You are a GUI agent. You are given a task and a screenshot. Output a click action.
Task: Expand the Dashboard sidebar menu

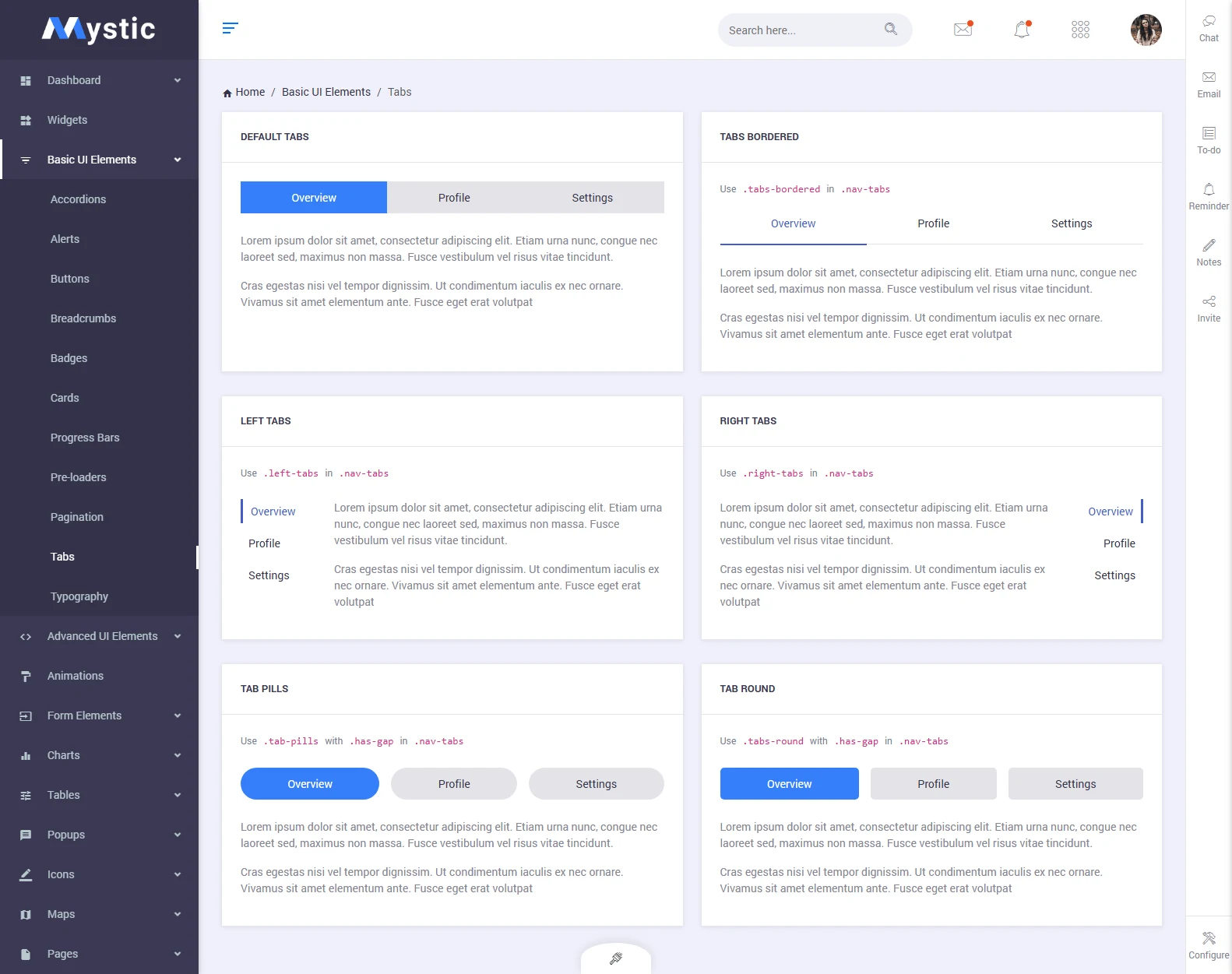tap(100, 80)
